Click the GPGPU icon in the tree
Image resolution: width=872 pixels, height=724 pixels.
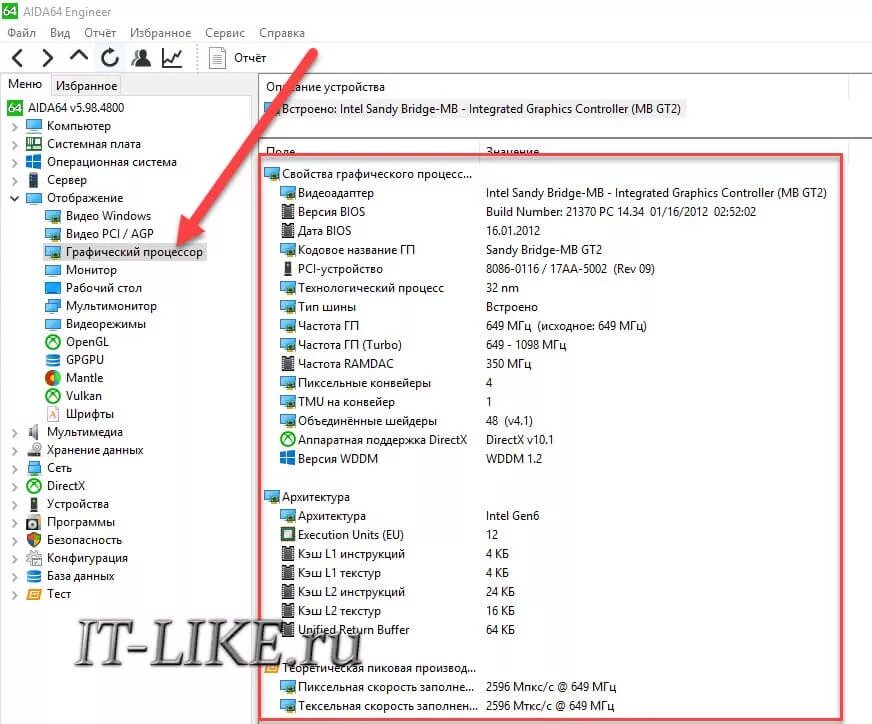52,360
